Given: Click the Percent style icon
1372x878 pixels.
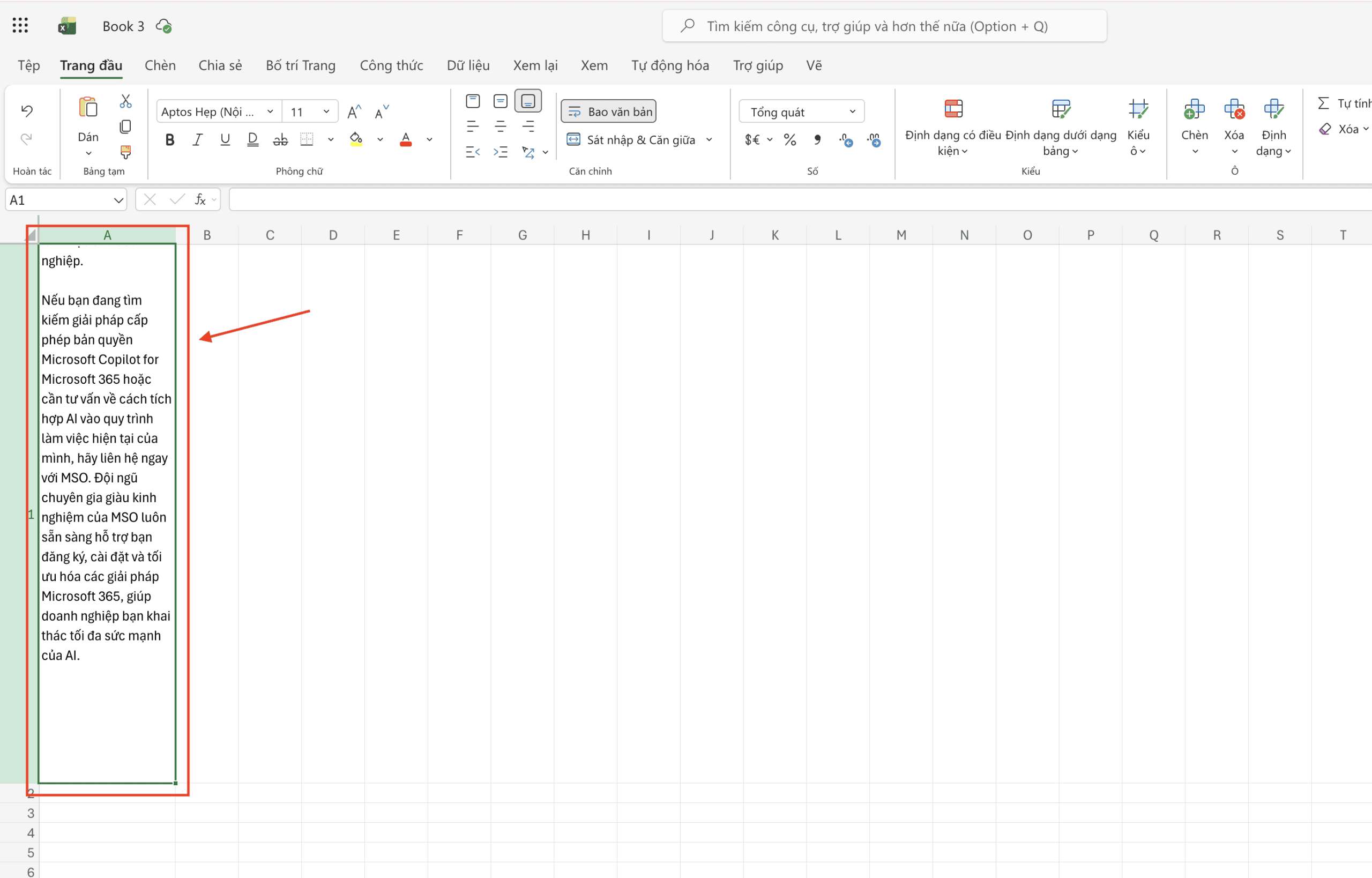Looking at the screenshot, I should click(x=789, y=140).
